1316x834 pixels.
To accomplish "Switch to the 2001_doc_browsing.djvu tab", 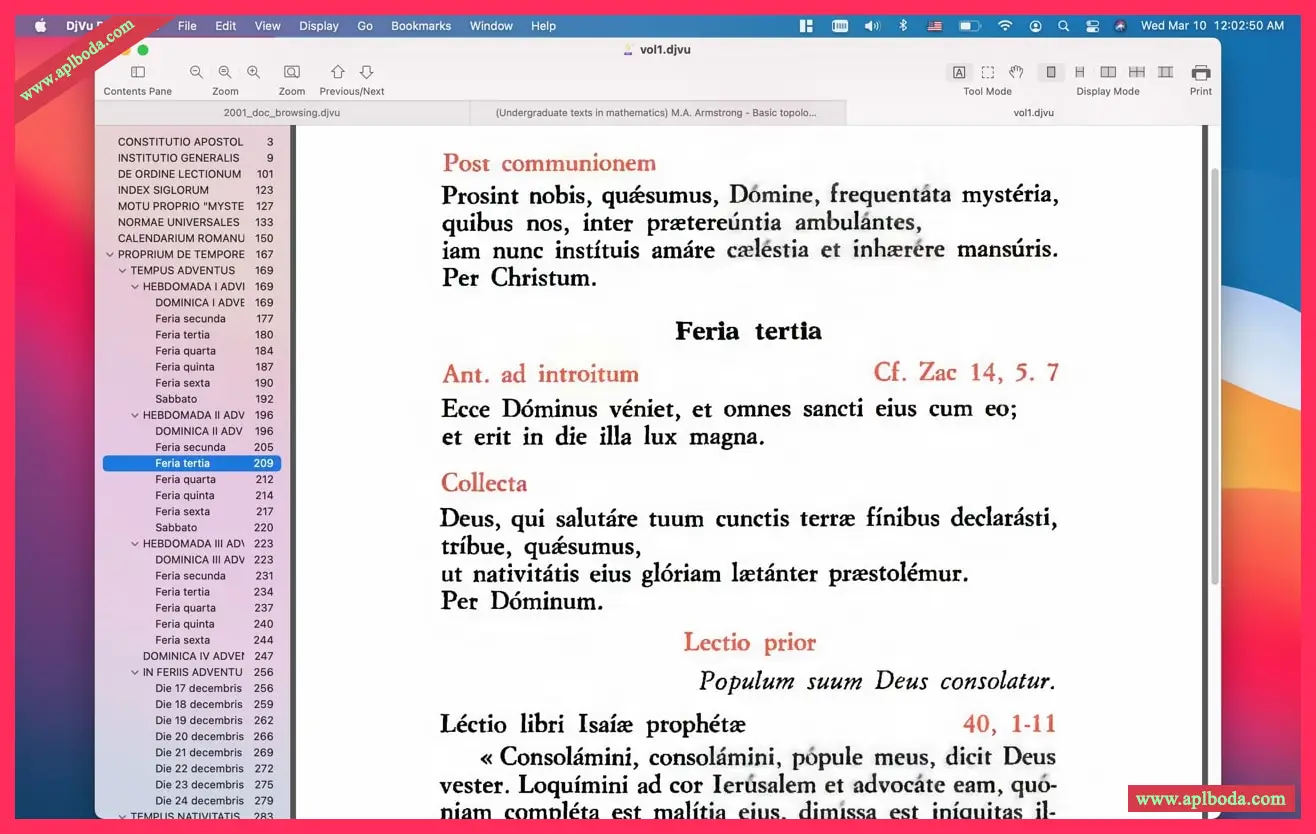I will 282,113.
